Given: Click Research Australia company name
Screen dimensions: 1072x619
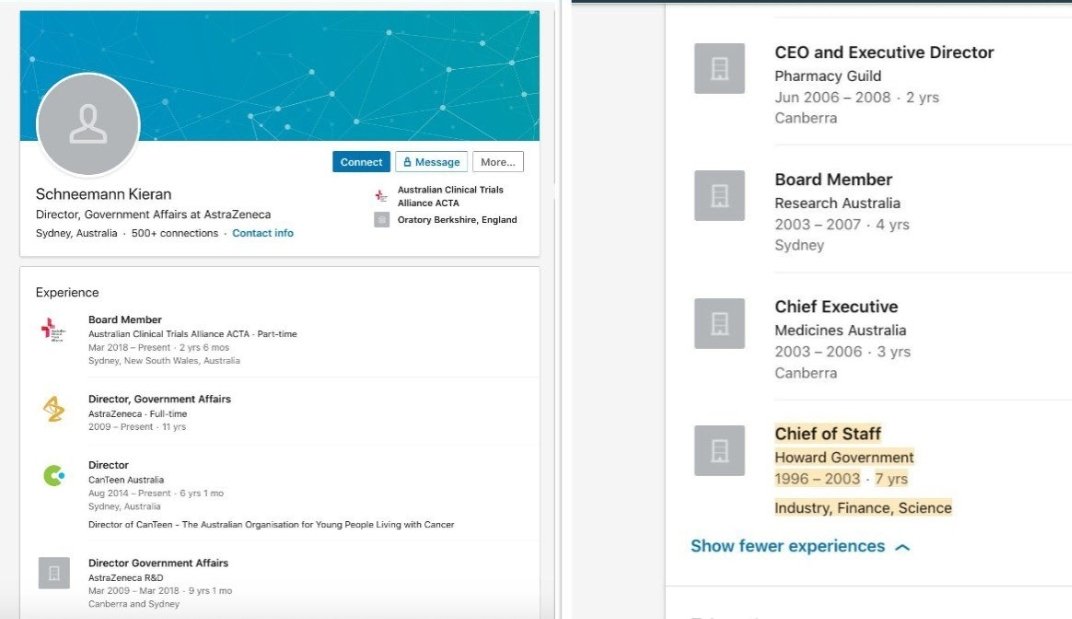Looking at the screenshot, I should coord(838,203).
